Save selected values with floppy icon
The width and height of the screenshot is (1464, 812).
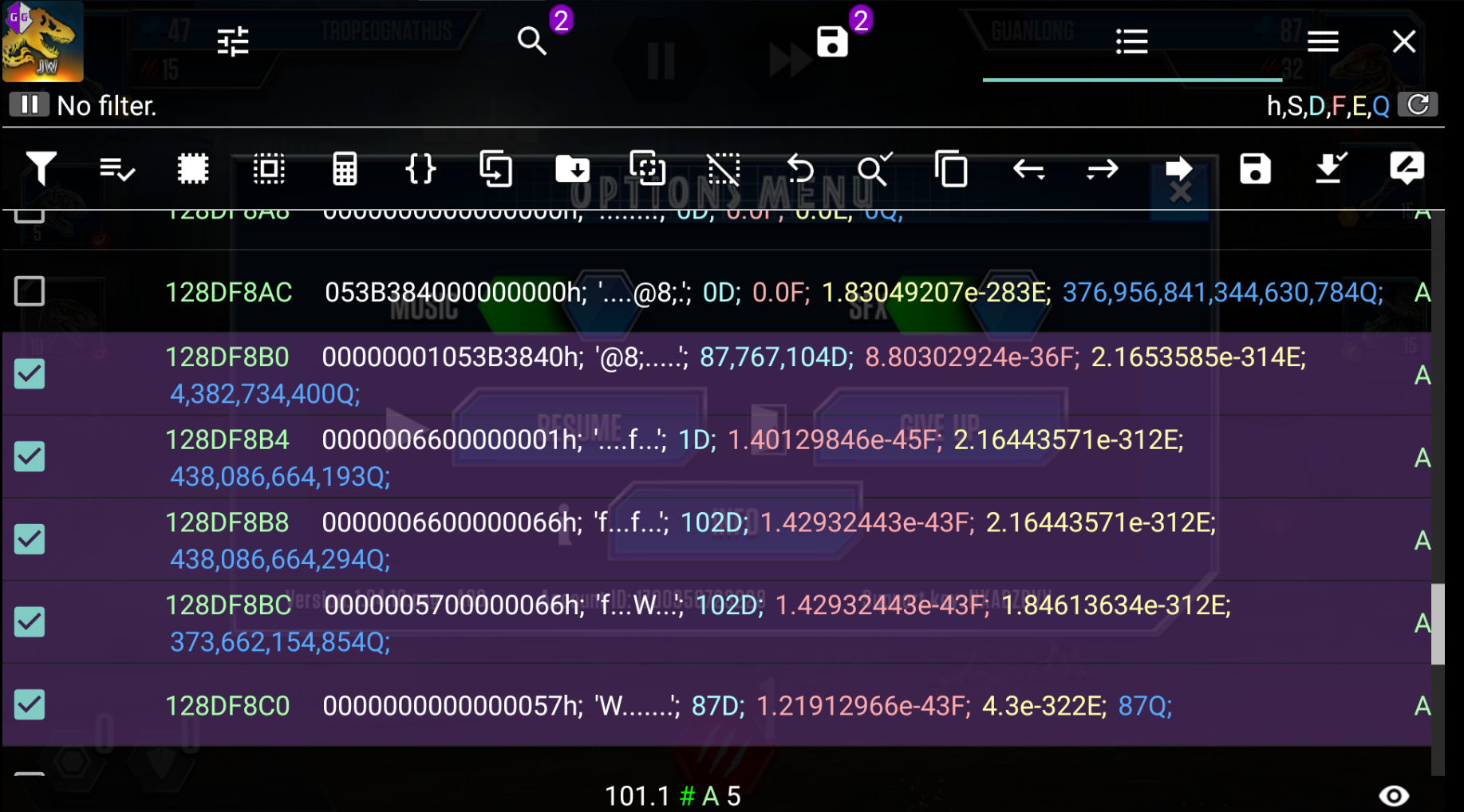[x=1255, y=169]
